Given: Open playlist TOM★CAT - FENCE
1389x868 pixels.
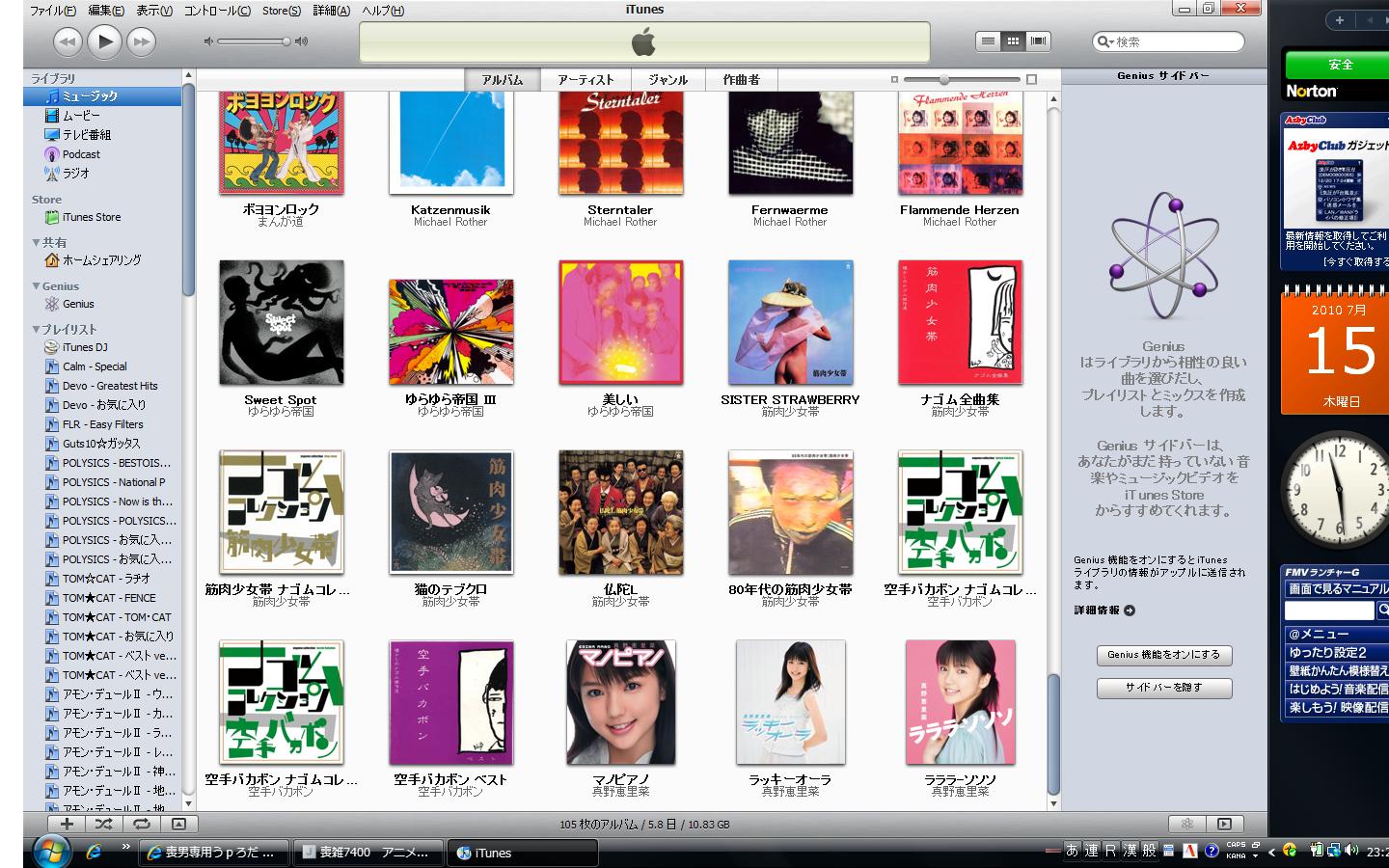Looking at the screenshot, I should click(102, 598).
